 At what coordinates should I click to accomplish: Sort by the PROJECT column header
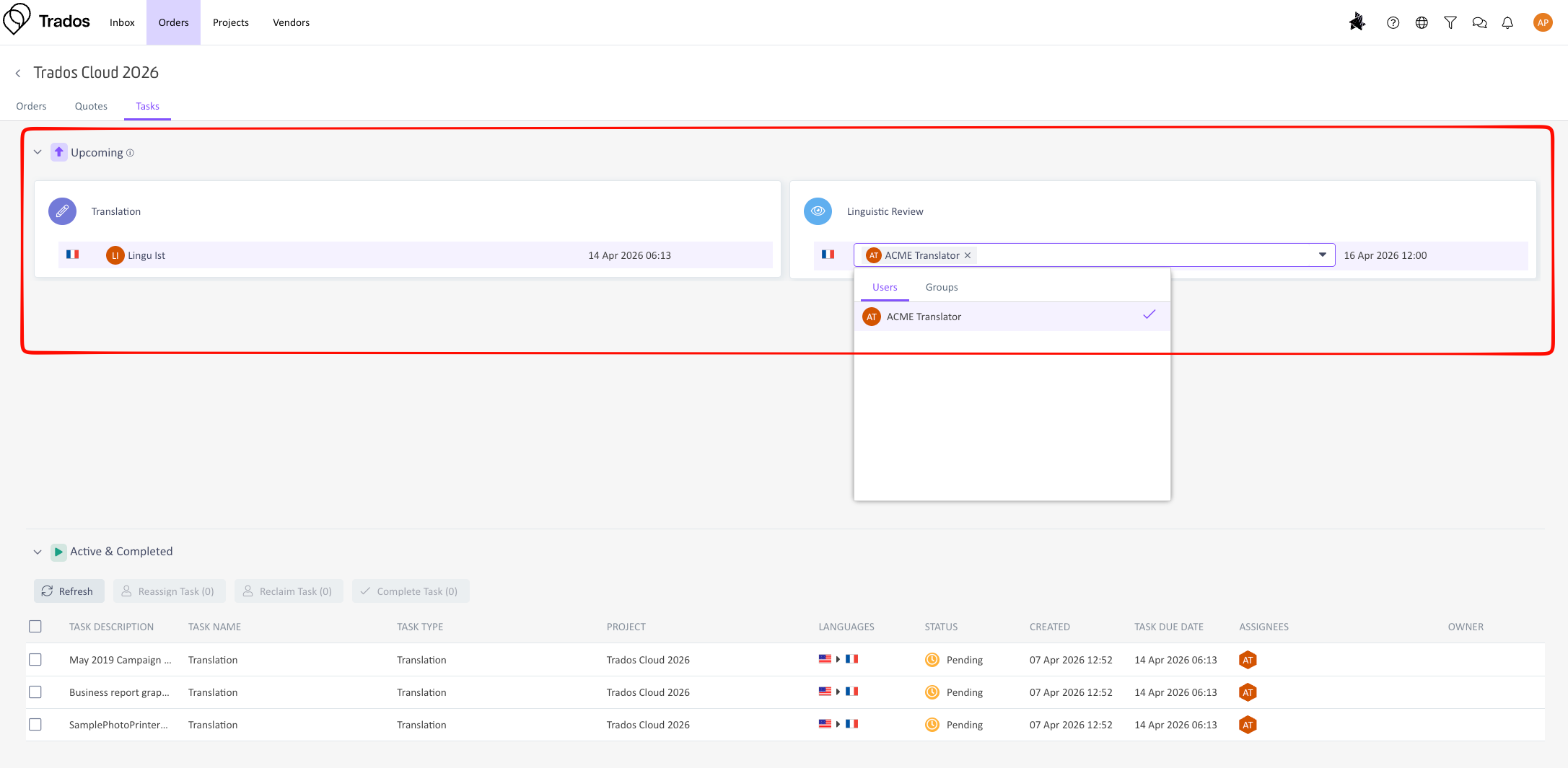[626, 627]
